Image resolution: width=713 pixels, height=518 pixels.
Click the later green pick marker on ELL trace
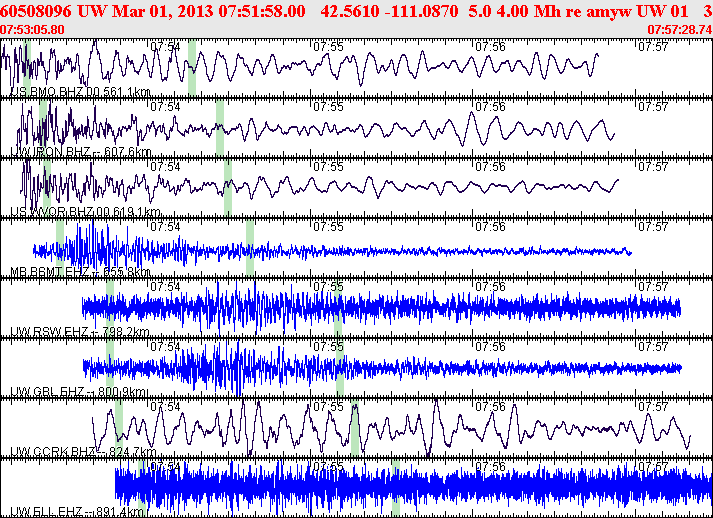tap(396, 488)
